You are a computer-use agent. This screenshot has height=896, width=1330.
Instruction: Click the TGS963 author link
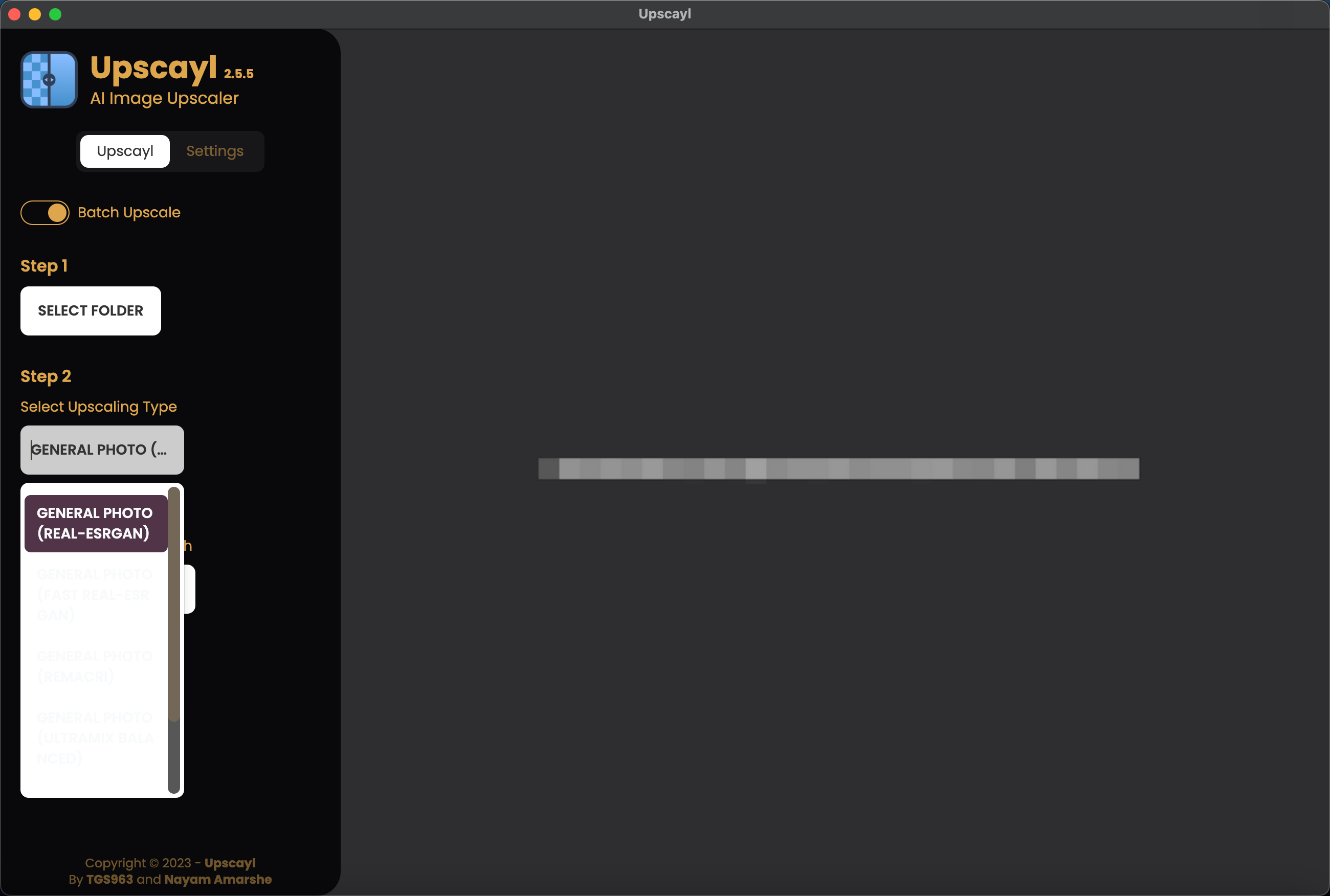tap(107, 879)
